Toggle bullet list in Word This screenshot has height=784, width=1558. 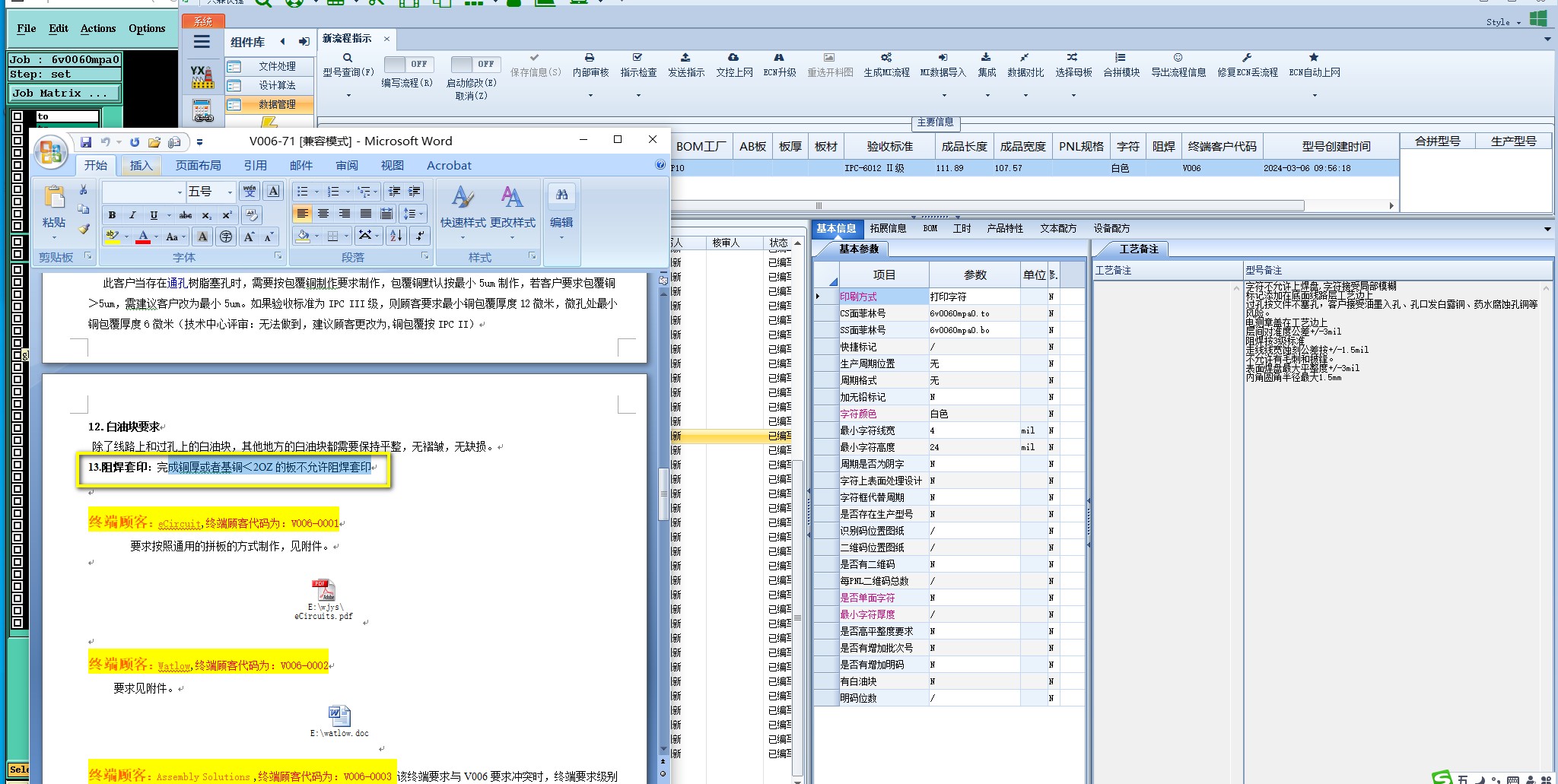302,192
